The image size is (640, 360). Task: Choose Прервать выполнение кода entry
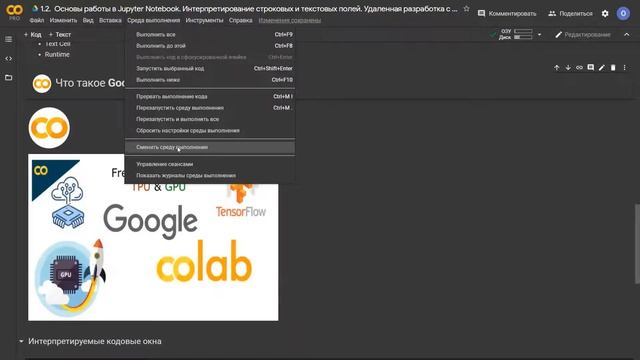pyautogui.click(x=210, y=97)
